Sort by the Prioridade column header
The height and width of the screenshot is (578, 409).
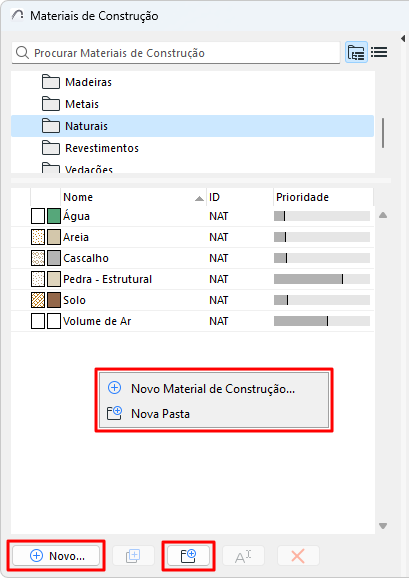tap(323, 197)
